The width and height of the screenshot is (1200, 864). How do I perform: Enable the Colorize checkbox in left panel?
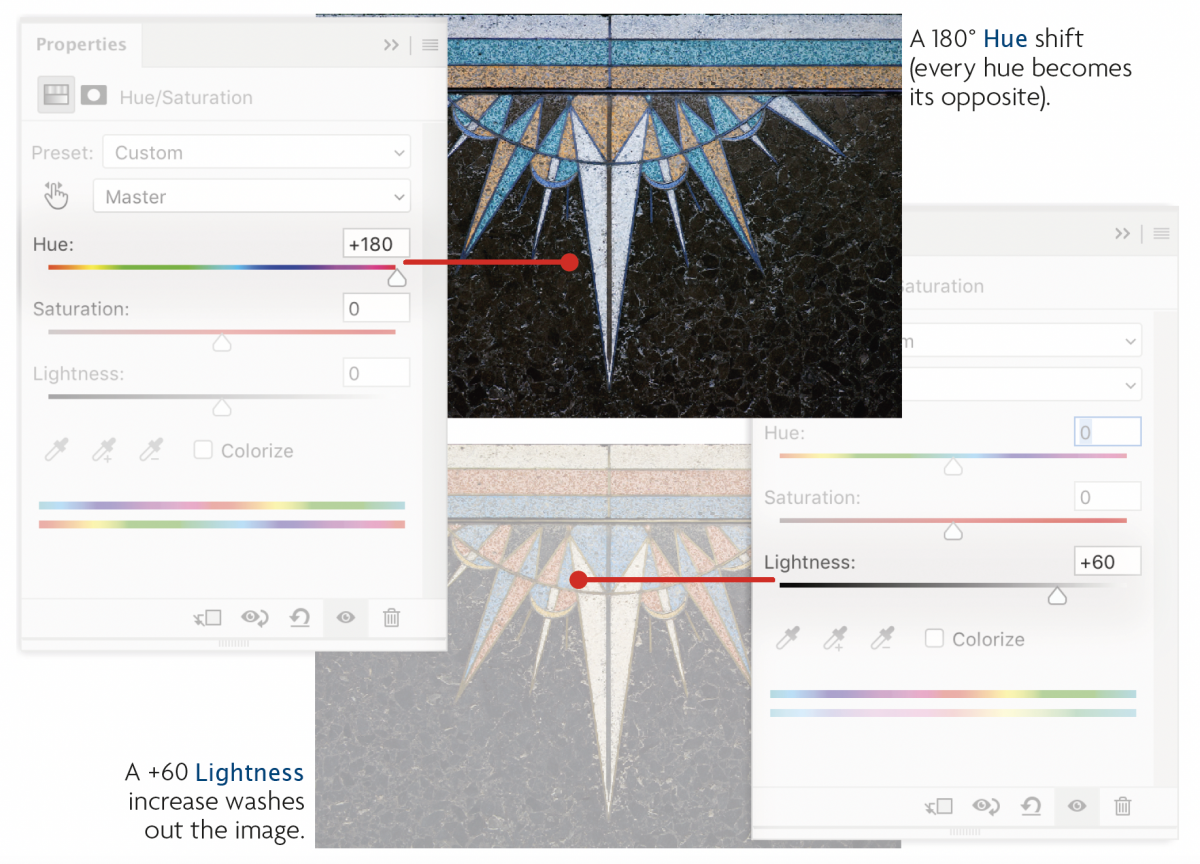203,450
